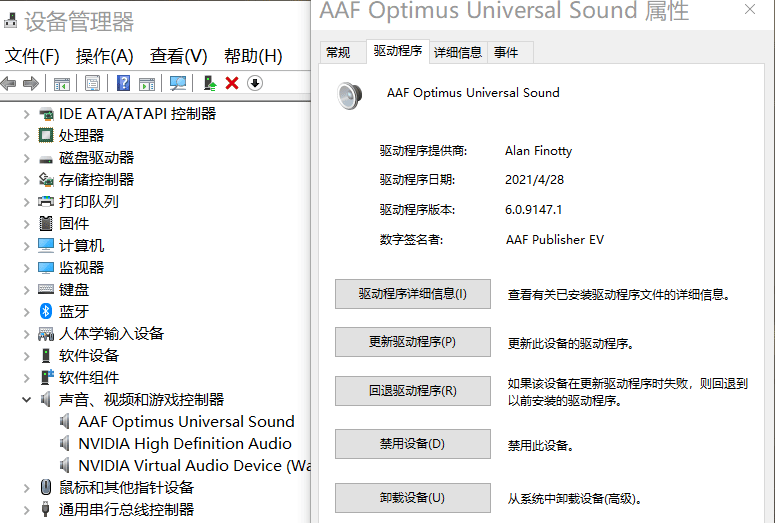Click the action pane toolbar icon
This screenshot has height=523, width=777.
coord(147,84)
